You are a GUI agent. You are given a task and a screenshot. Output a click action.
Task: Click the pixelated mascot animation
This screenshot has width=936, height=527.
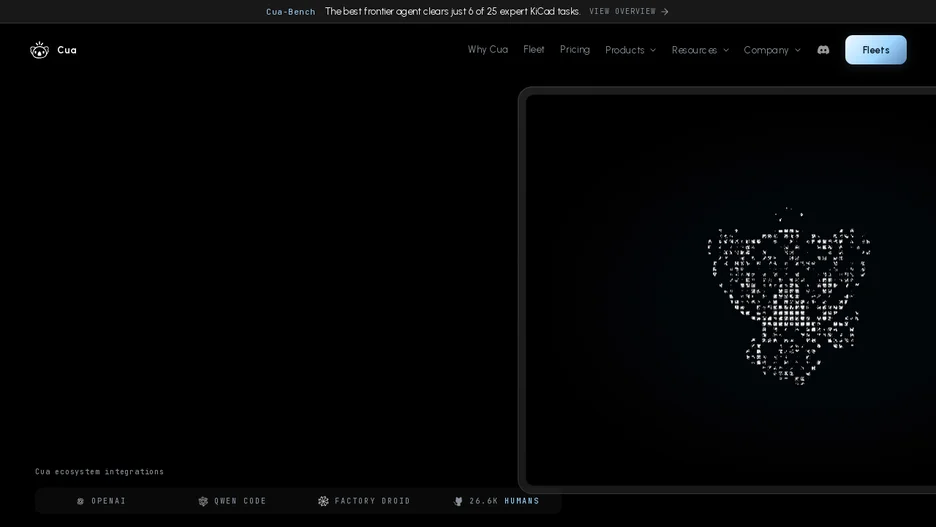789,297
